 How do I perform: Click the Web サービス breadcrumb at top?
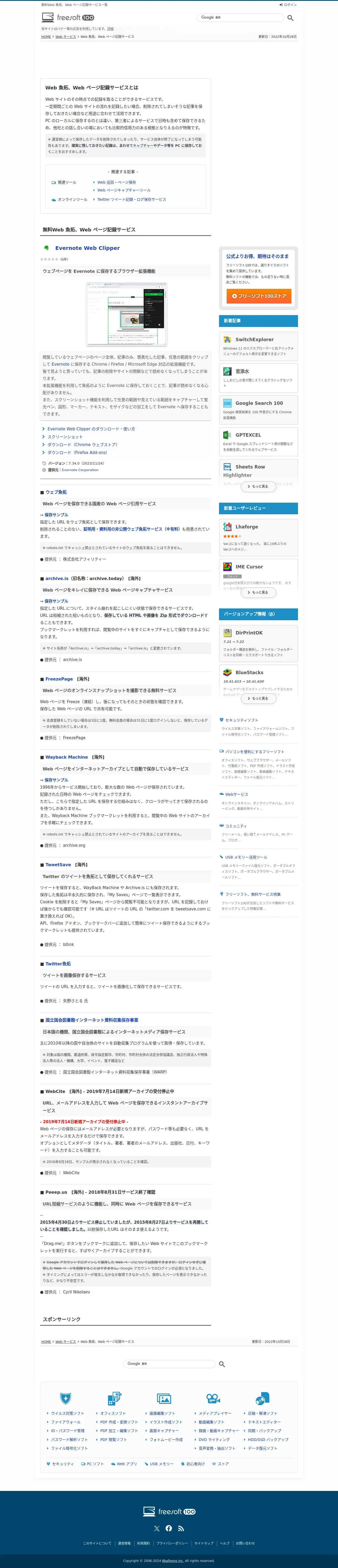click(x=66, y=37)
